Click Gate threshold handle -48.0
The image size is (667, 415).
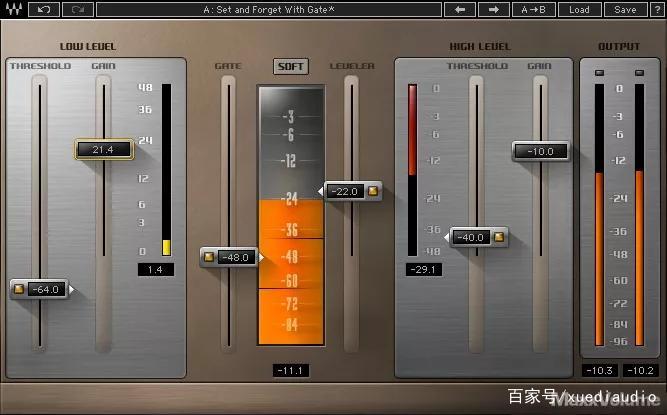230,257
